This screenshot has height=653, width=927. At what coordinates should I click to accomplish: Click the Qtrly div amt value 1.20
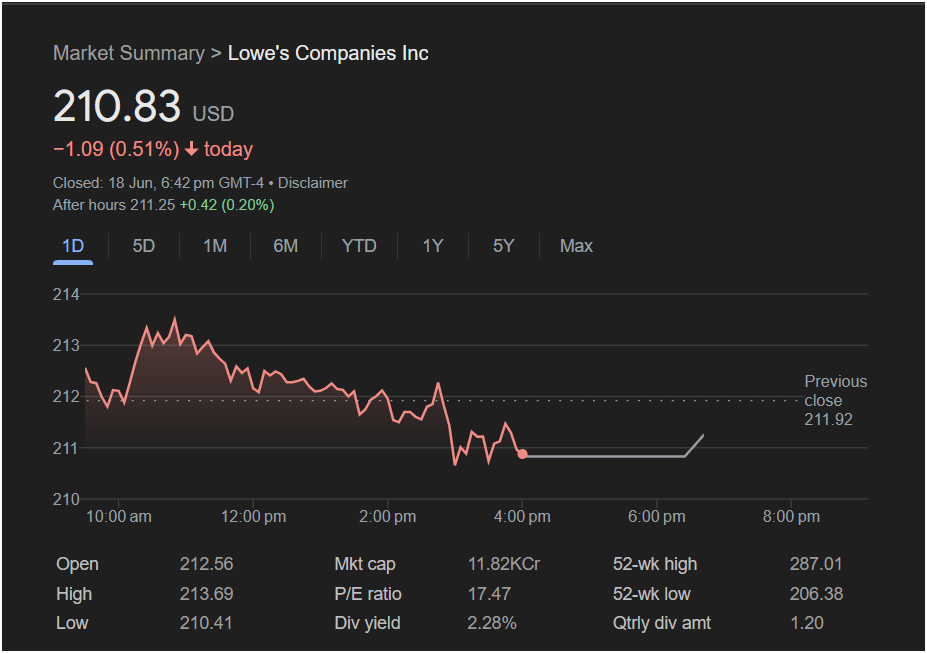click(807, 623)
